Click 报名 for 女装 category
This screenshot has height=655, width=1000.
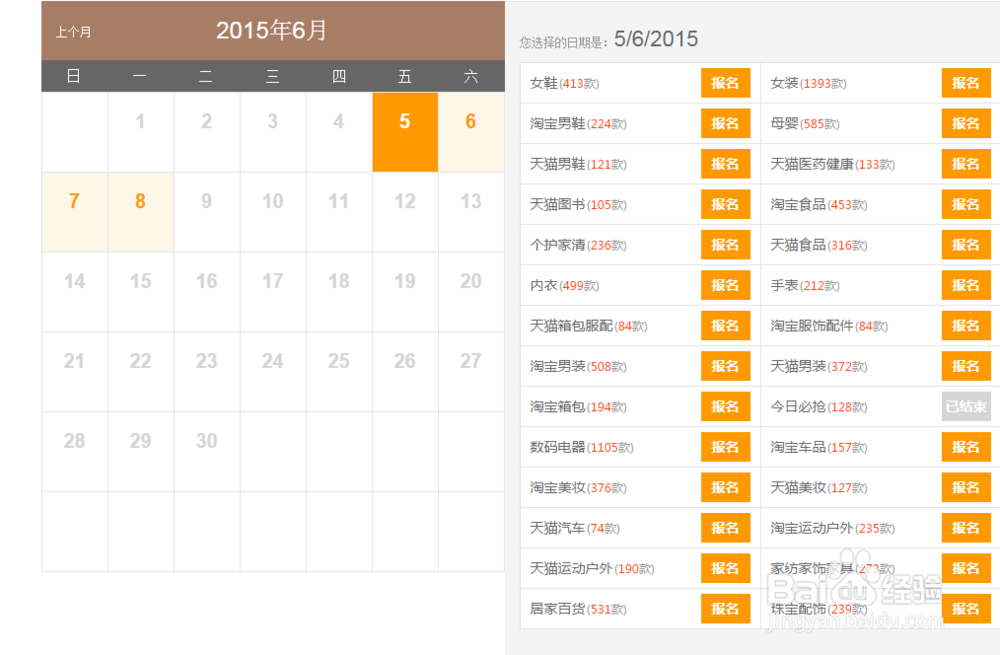(x=966, y=83)
